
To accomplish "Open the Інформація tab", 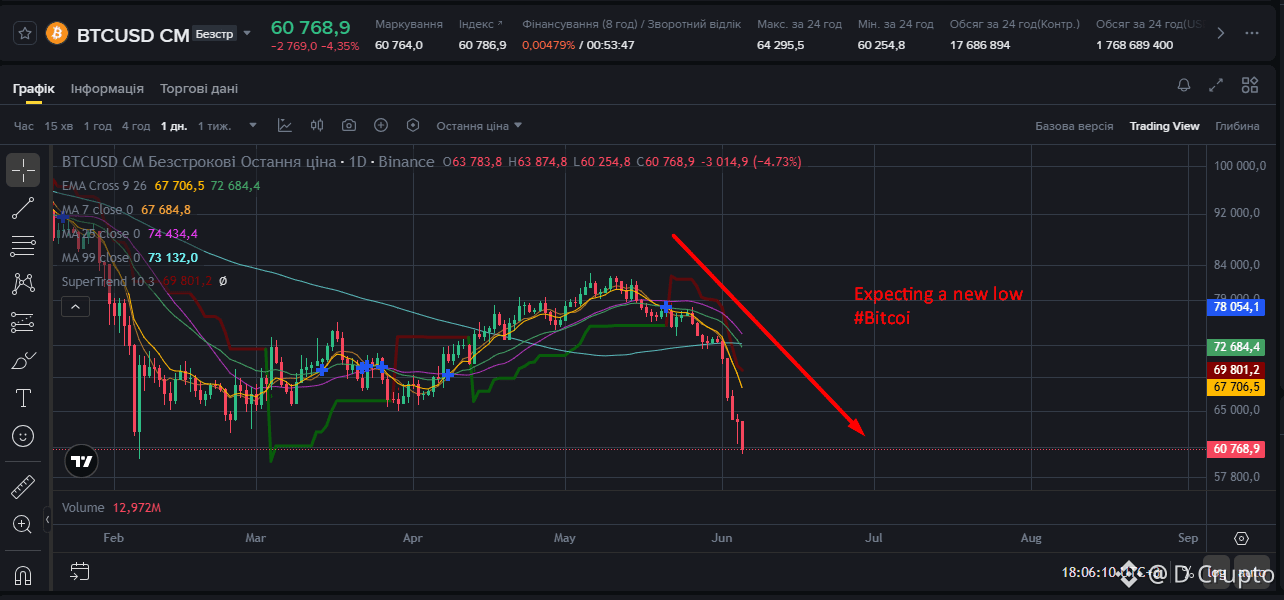I will (107, 88).
